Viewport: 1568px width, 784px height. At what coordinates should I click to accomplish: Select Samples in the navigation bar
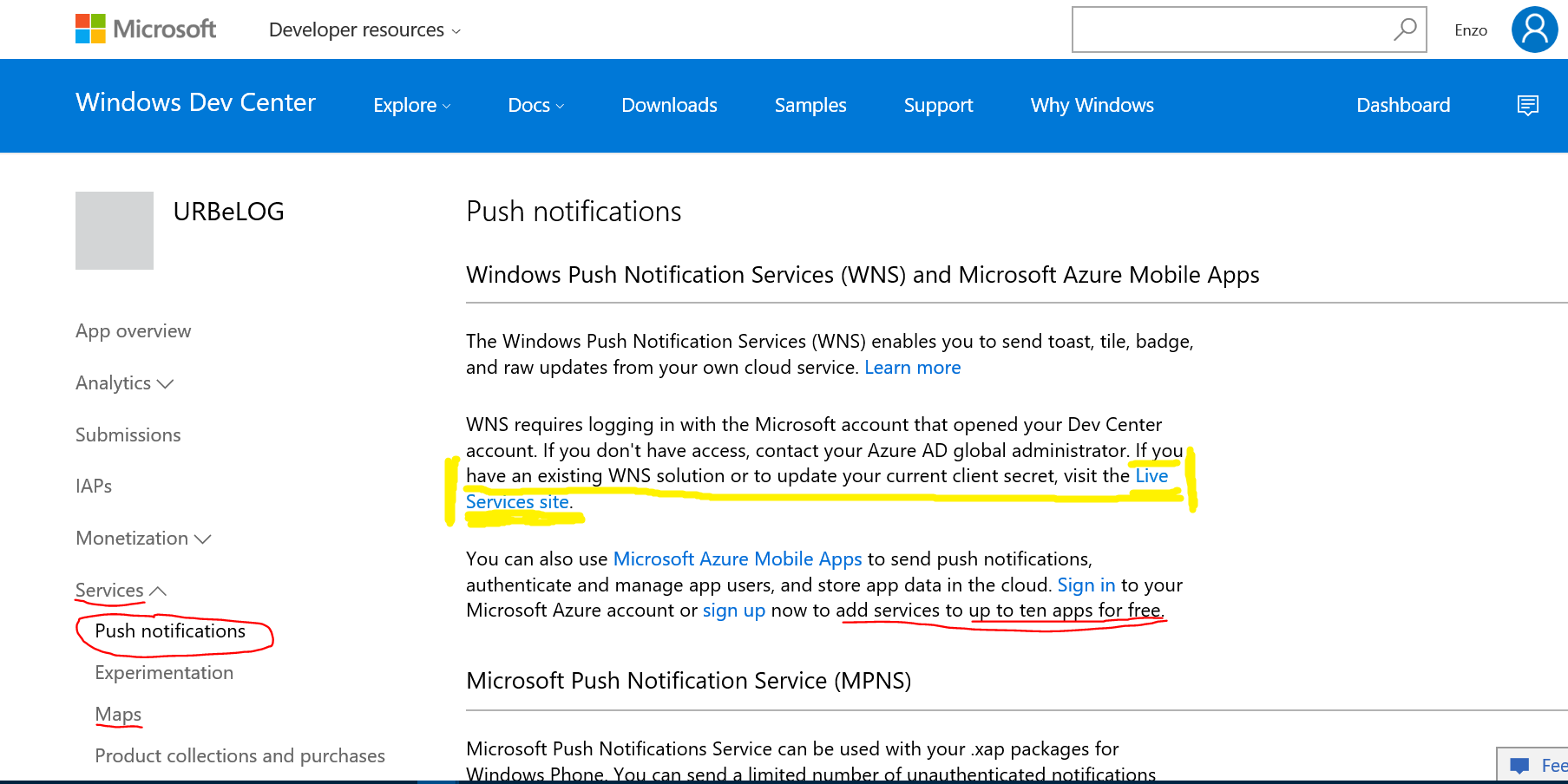click(810, 106)
